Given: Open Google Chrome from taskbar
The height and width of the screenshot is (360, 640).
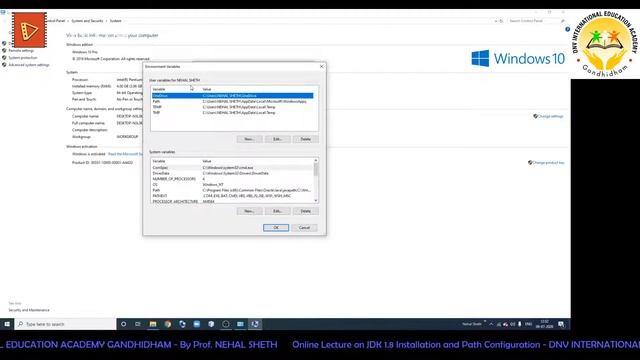Looking at the screenshot, I should [167, 324].
